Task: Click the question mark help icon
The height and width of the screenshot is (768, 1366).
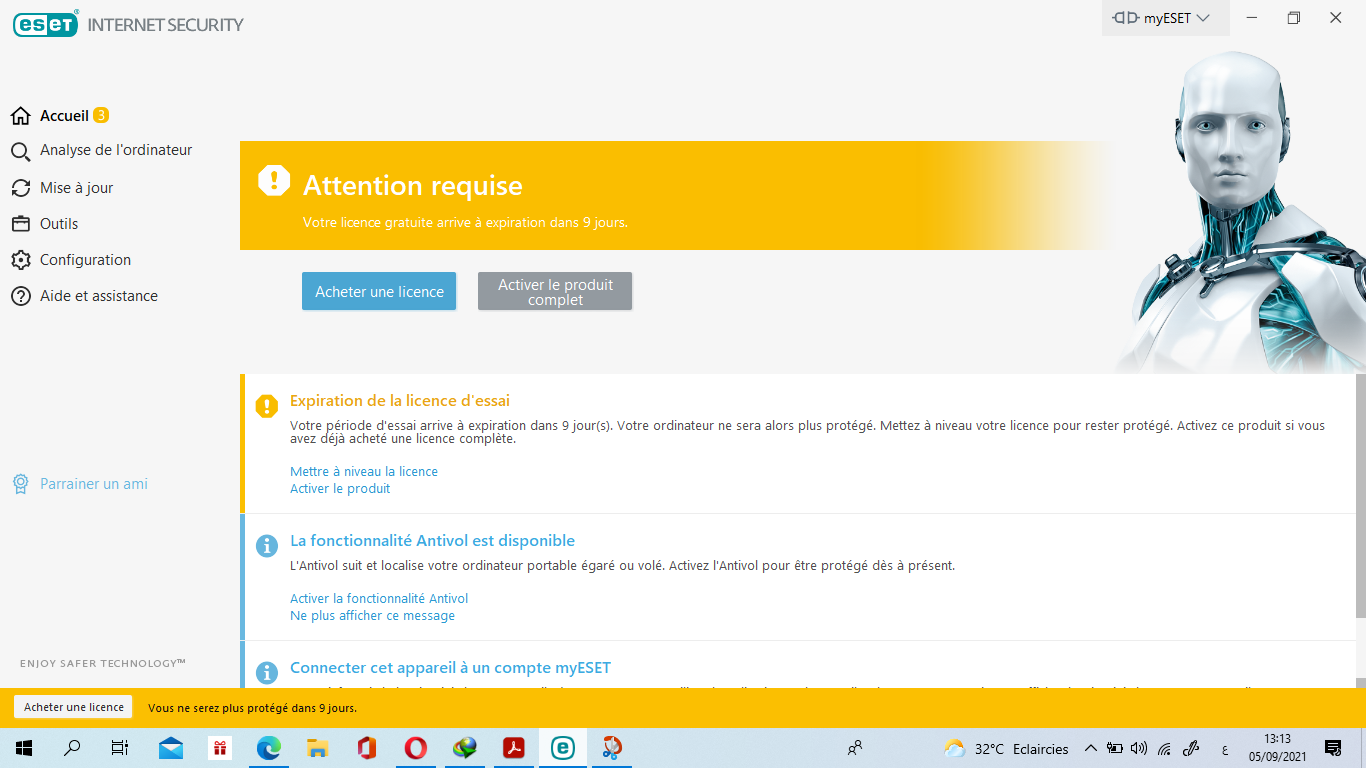Action: click(21, 296)
